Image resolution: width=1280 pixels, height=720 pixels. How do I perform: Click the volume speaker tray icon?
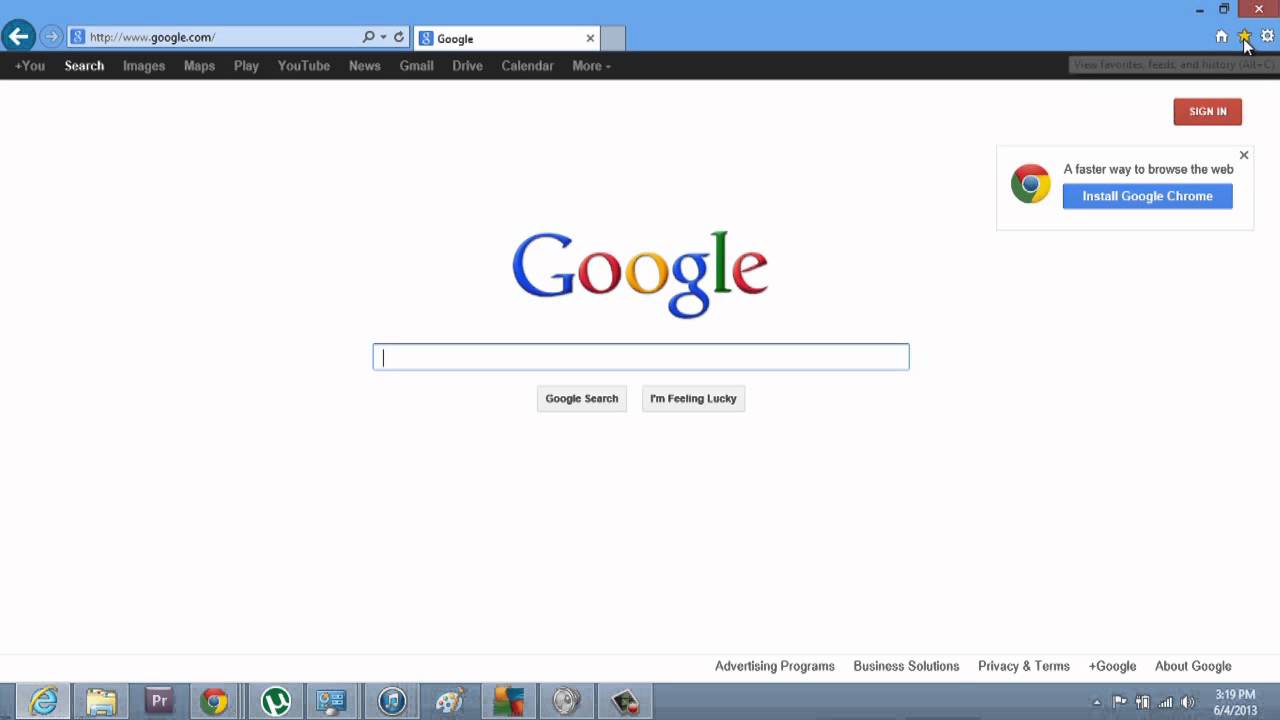tap(1188, 702)
